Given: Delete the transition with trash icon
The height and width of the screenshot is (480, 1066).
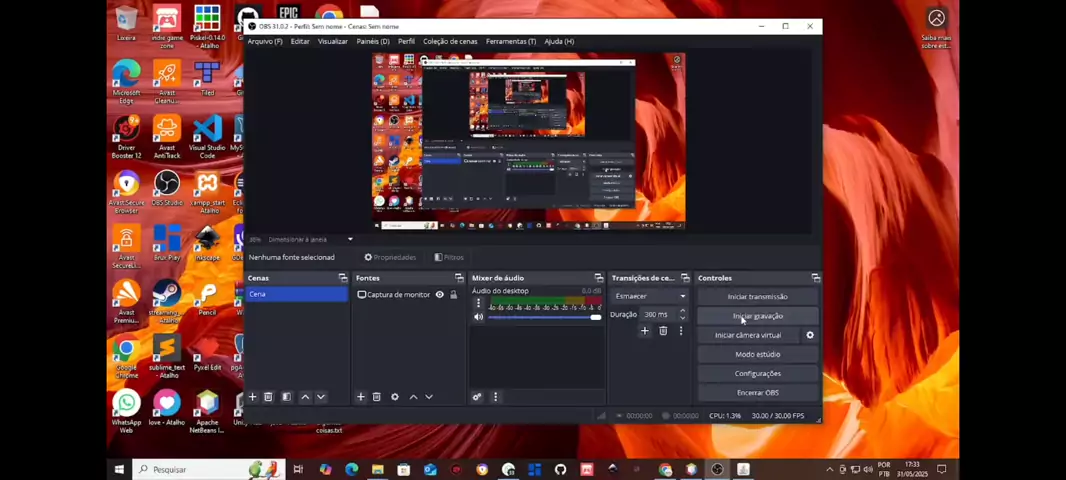Looking at the screenshot, I should point(663,331).
